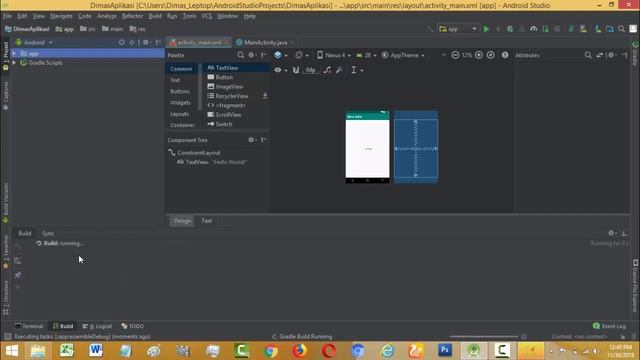Search the Attributes panel
This screenshot has width=640, height=360.
[588, 55]
